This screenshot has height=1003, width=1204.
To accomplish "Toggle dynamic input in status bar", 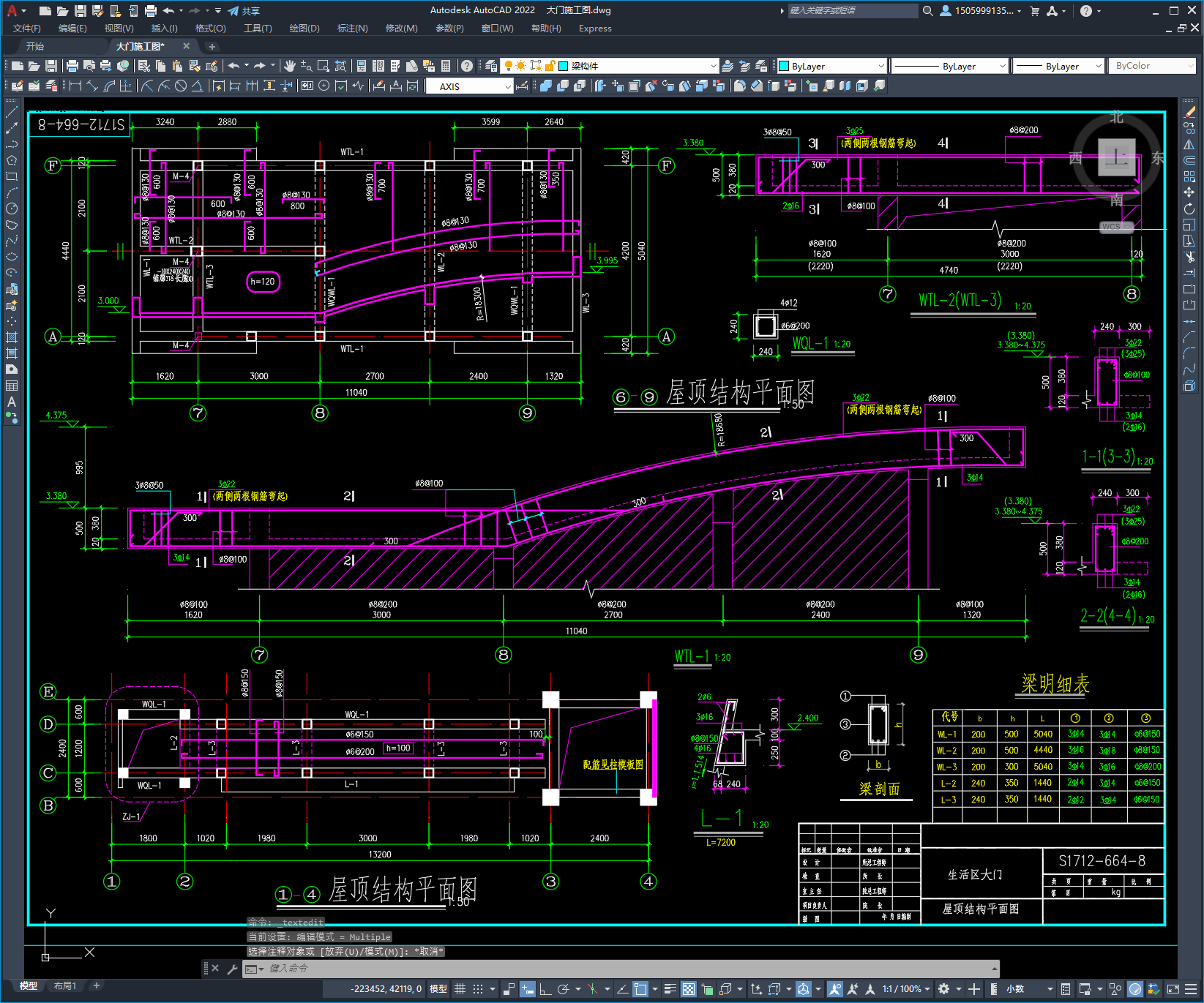I will pos(528,989).
